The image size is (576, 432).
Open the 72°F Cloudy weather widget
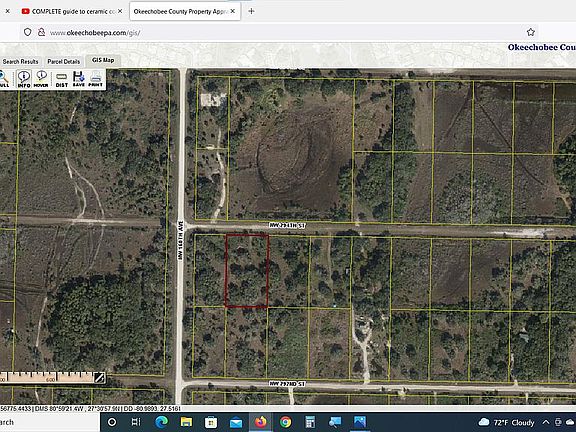[x=507, y=422]
